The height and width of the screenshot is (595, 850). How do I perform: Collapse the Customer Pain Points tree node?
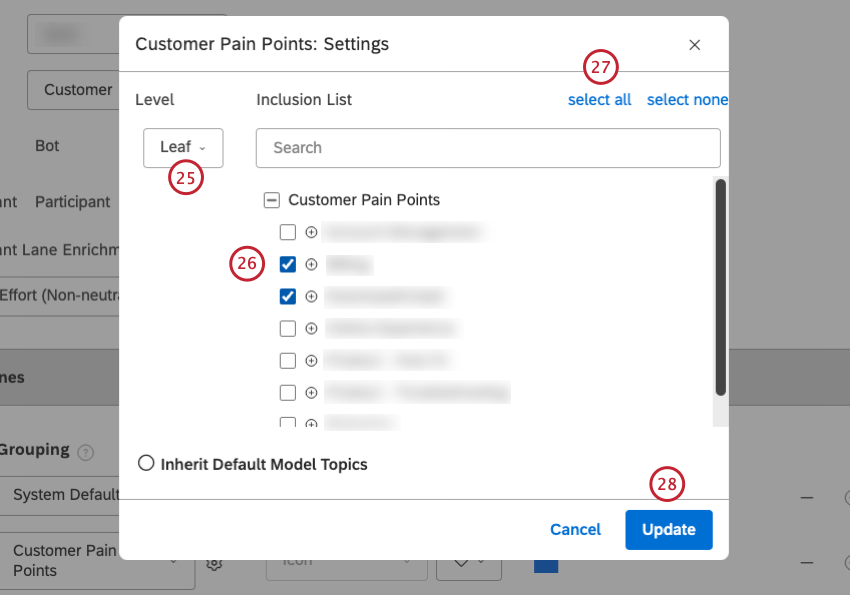tap(271, 199)
